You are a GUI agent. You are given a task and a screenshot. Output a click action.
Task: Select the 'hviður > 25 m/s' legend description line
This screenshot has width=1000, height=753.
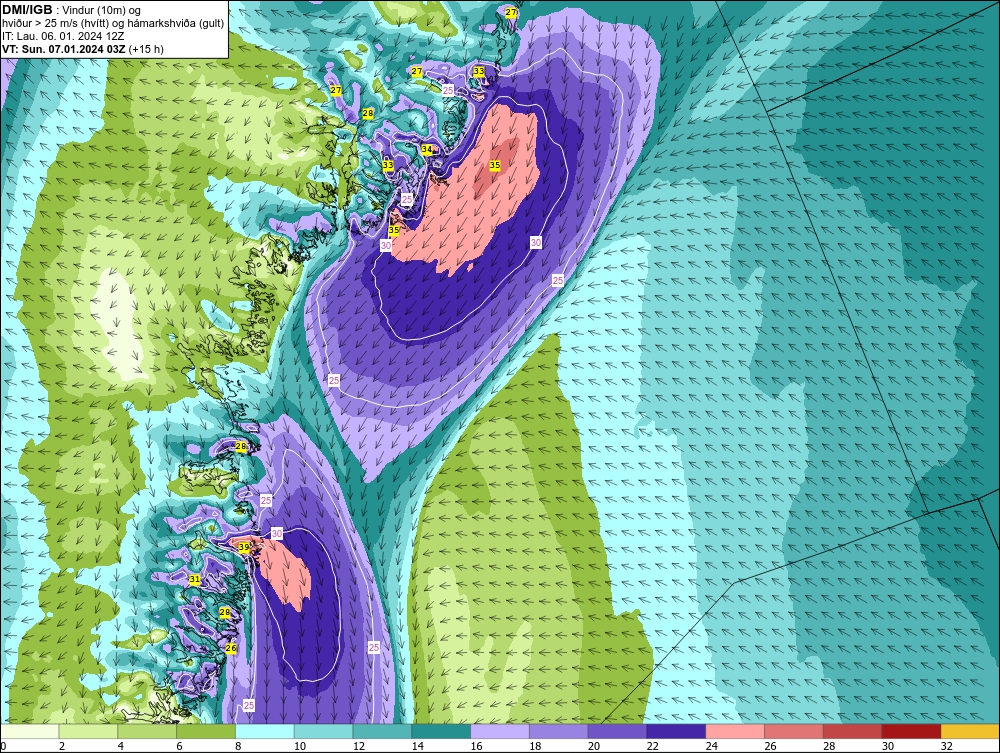coord(113,23)
